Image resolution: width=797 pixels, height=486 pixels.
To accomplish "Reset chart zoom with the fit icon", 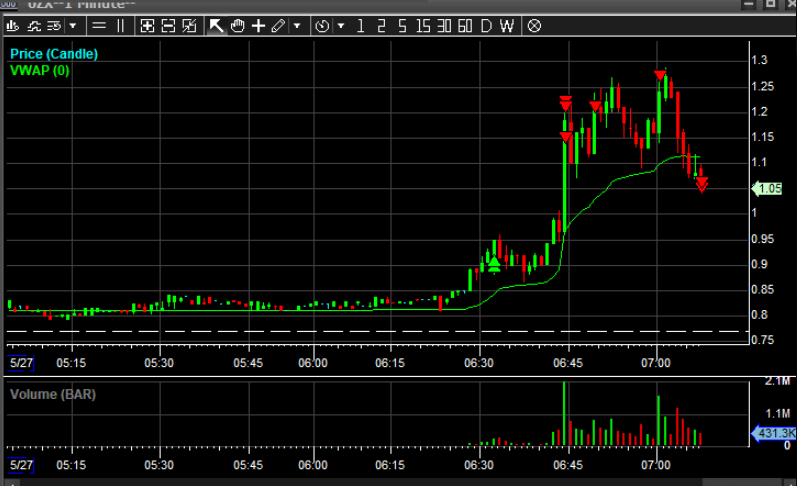I will click(x=189, y=25).
